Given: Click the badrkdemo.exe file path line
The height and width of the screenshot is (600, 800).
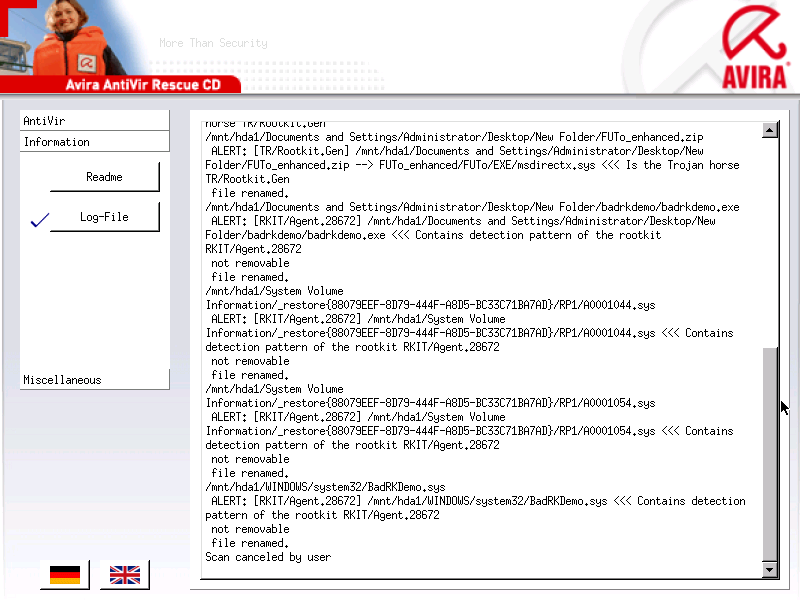Looking at the screenshot, I should [x=472, y=207].
